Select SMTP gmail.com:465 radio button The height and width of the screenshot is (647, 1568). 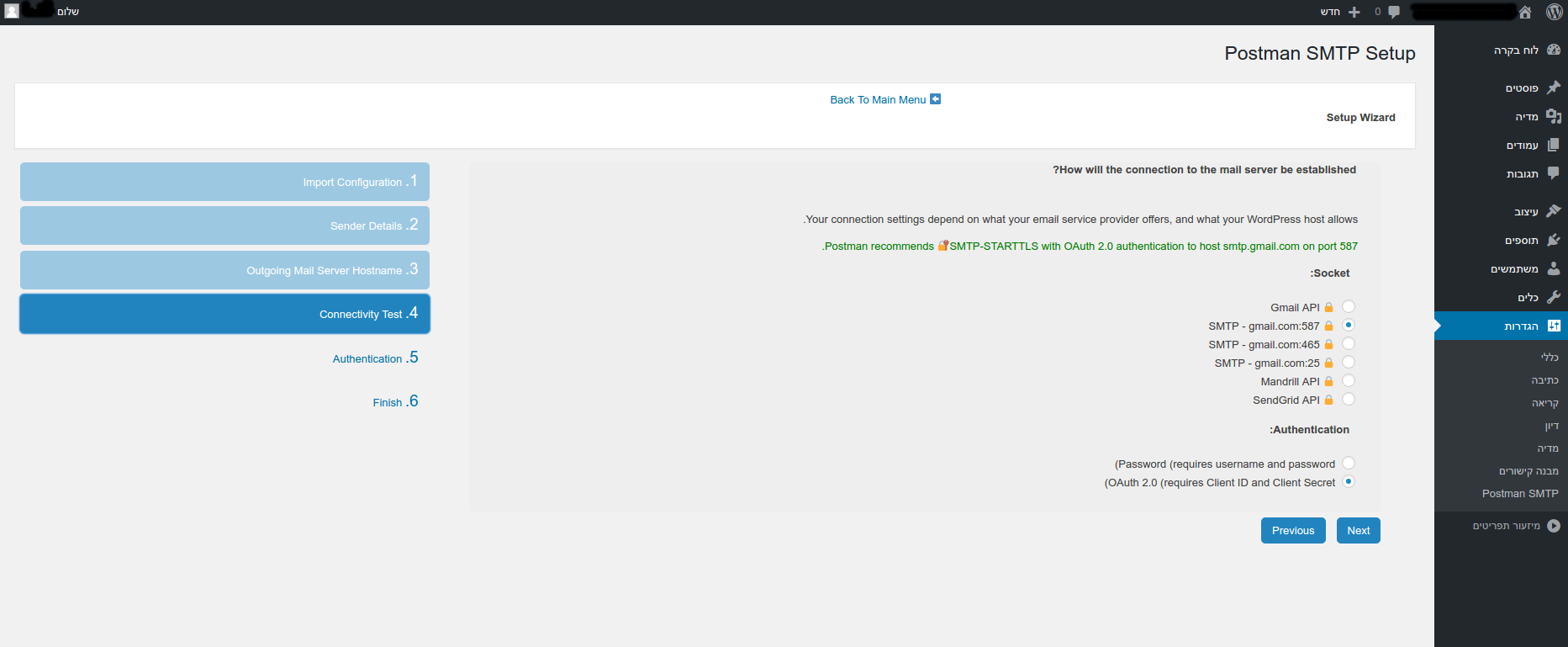pos(1349,344)
